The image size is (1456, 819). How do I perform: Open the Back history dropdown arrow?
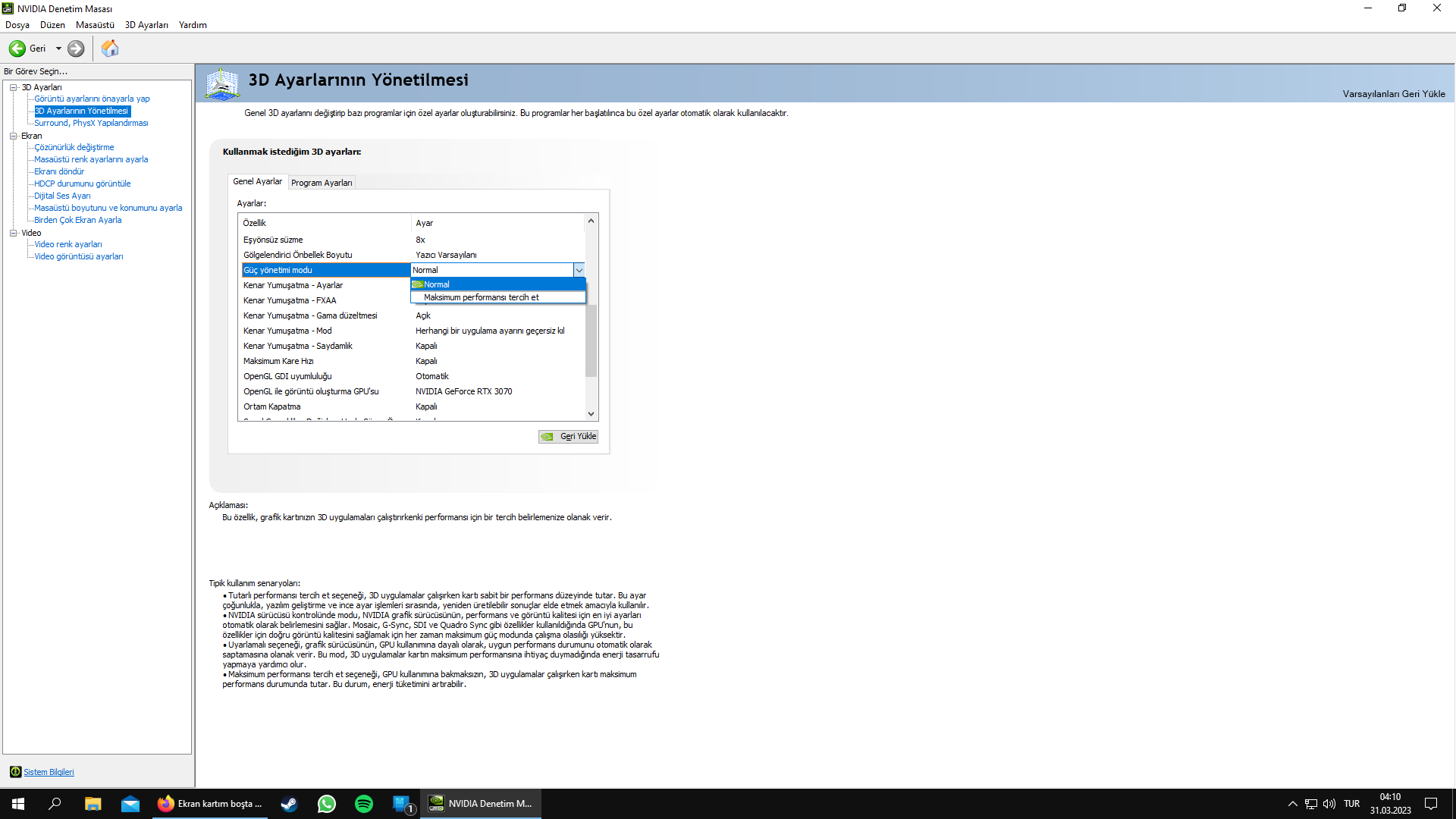pyautogui.click(x=58, y=49)
